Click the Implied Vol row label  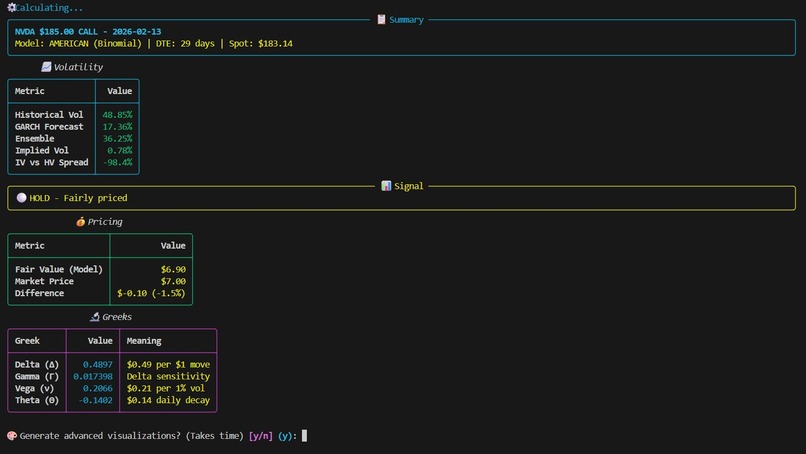(x=42, y=150)
